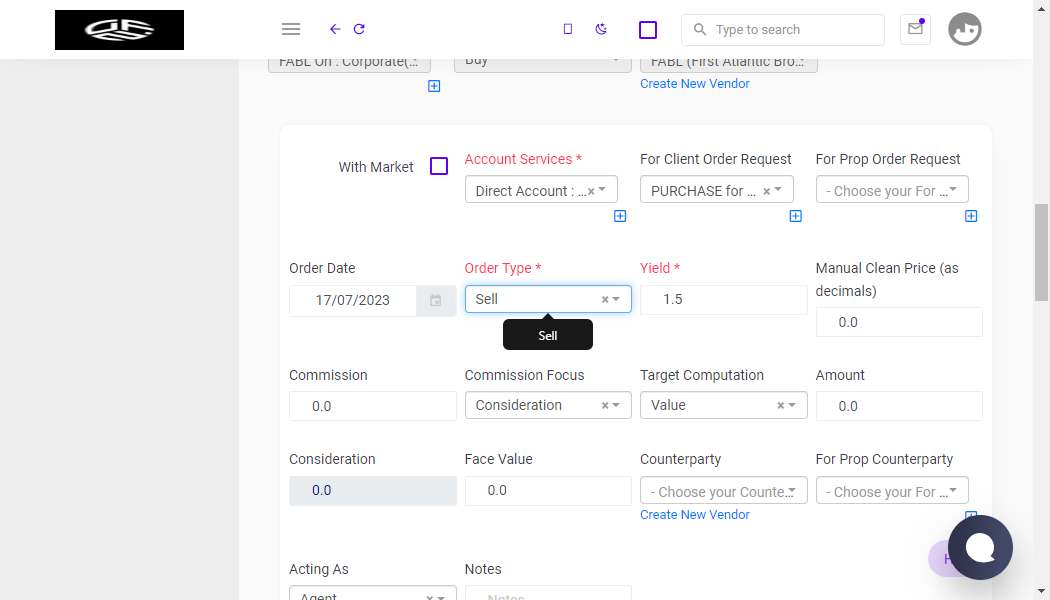Expand Account Services dropdown
The image size is (1050, 600).
(602, 190)
